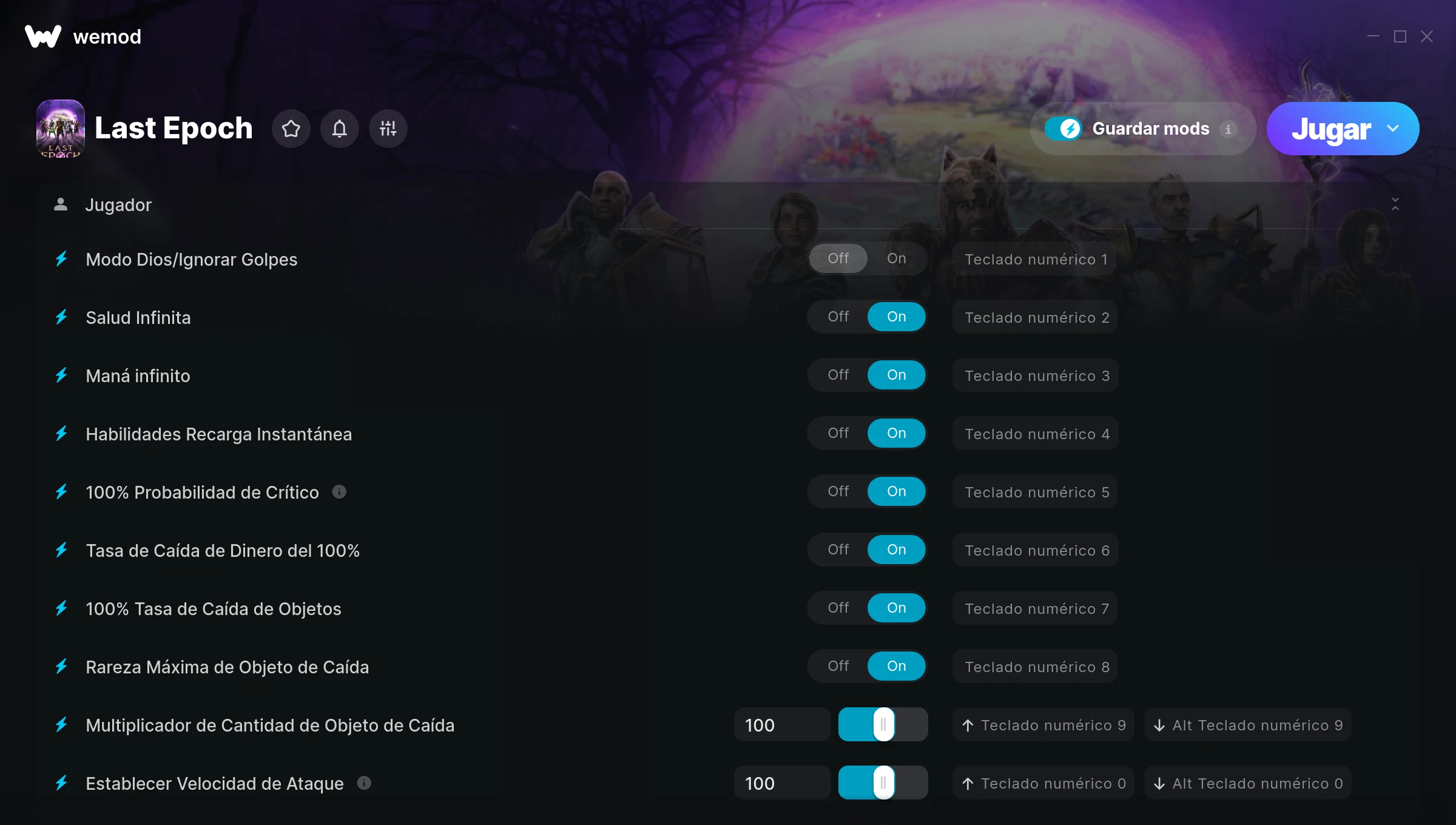Click info icon next to Velocidad de Ataque
The width and height of the screenshot is (1456, 825).
point(364,783)
